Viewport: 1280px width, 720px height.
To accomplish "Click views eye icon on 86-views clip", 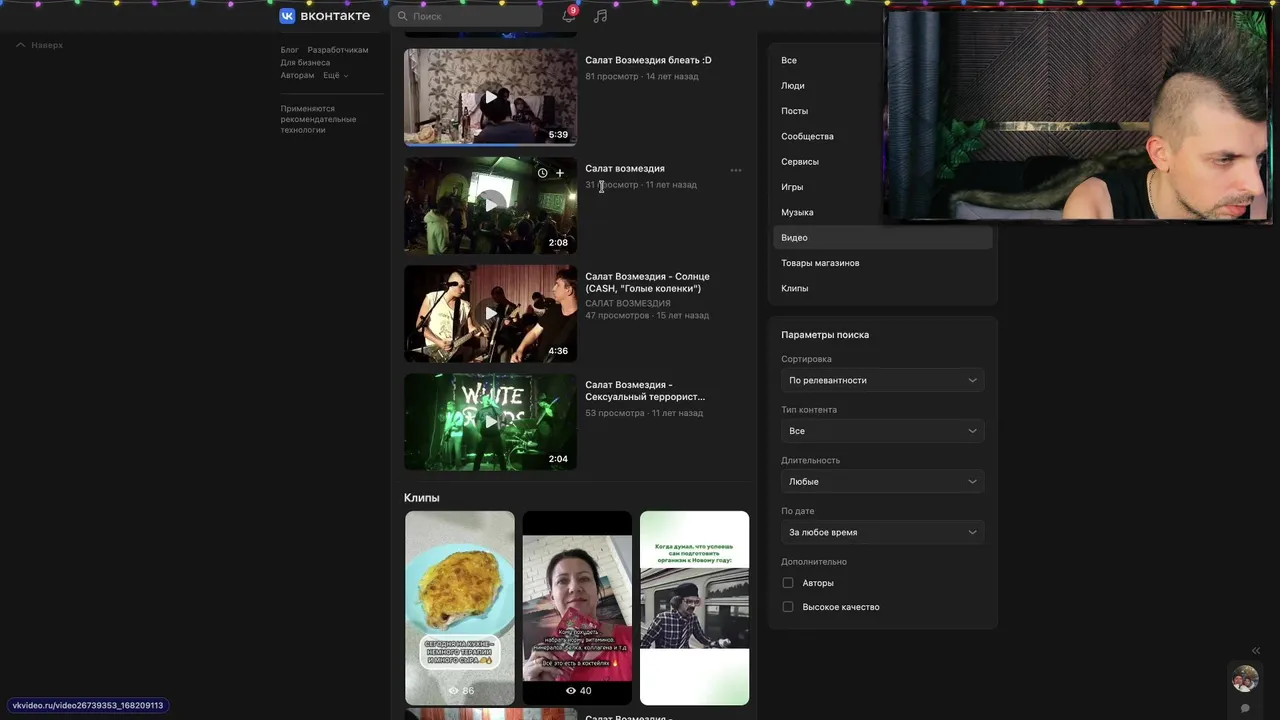I will 453,691.
